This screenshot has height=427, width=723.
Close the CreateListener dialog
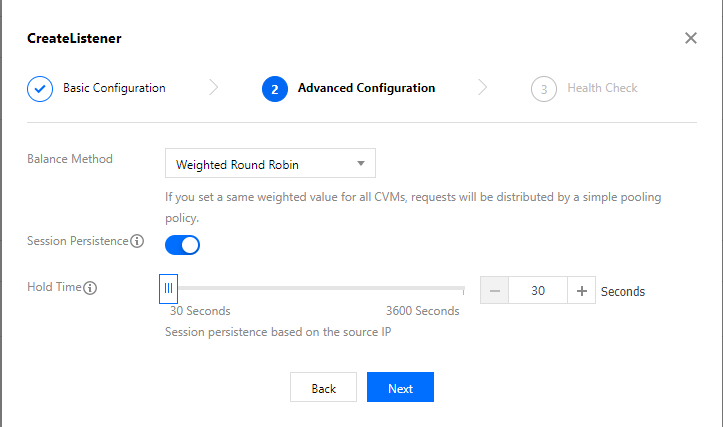[690, 38]
